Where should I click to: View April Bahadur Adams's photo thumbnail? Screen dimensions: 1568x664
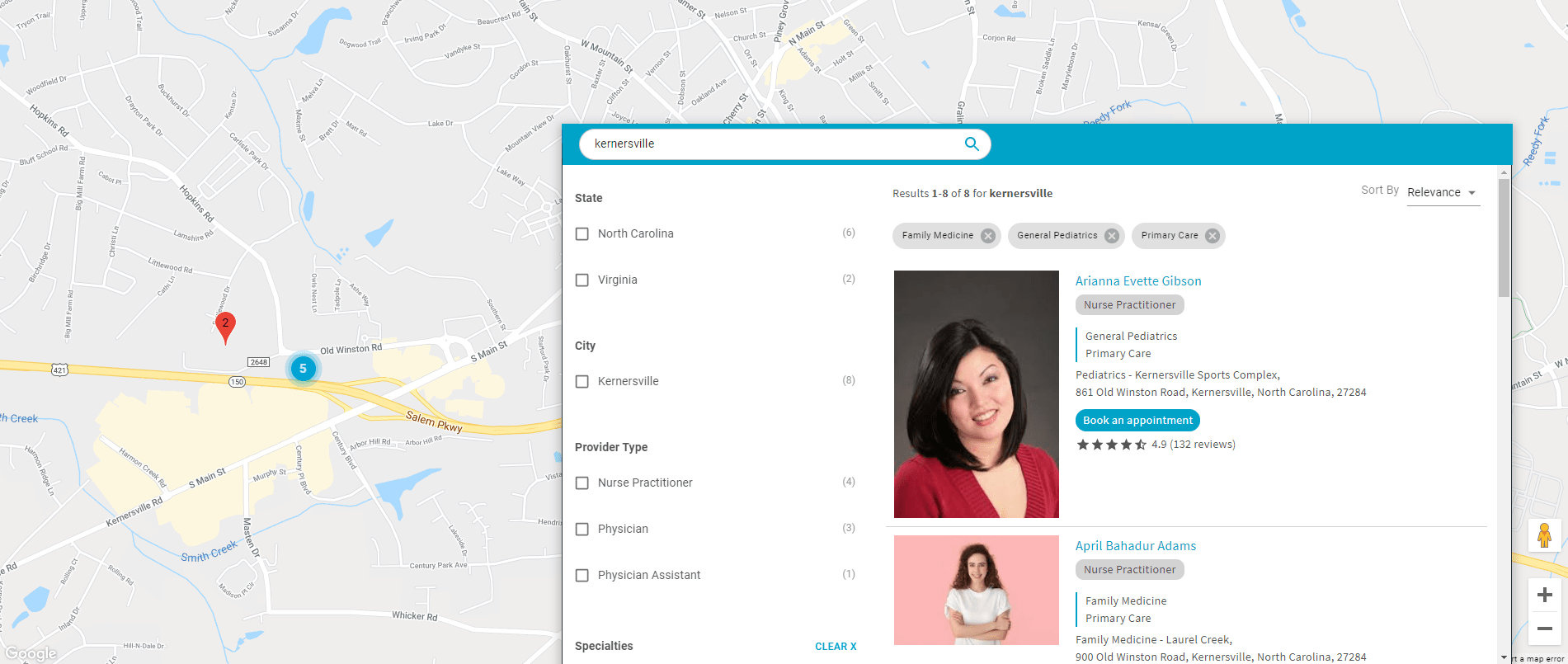click(977, 591)
